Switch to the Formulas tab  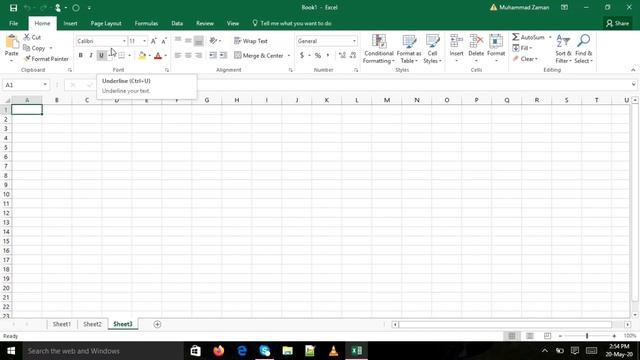coord(146,23)
